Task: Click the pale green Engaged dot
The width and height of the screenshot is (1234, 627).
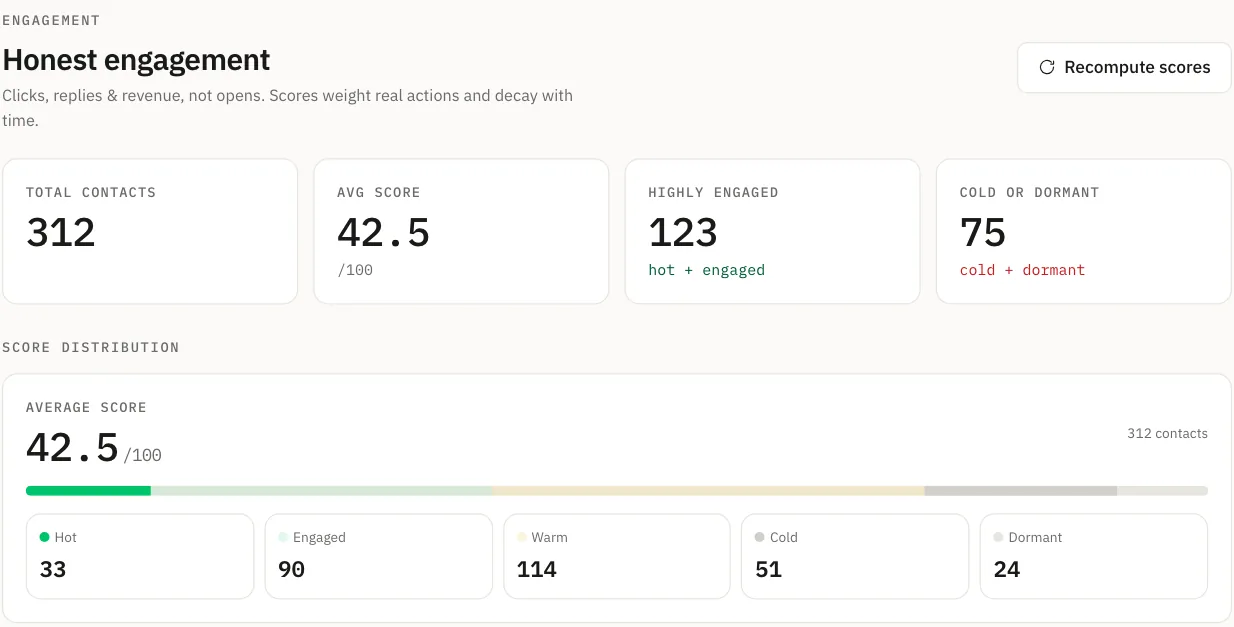Action: [283, 537]
